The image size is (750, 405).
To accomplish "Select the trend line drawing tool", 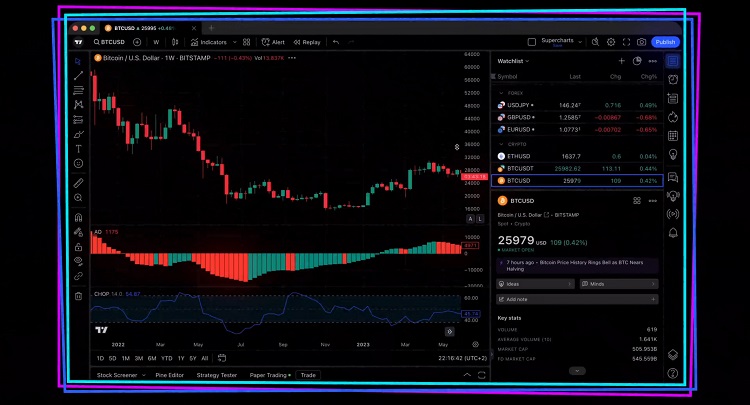I will pos(78,75).
